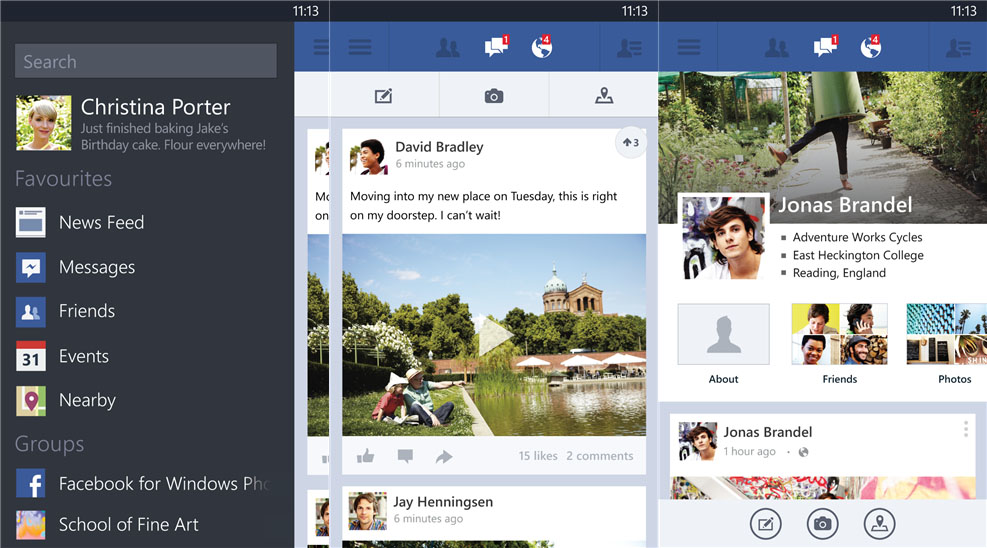
Task: Compose a status update in feed toolbar
Action: [x=383, y=96]
